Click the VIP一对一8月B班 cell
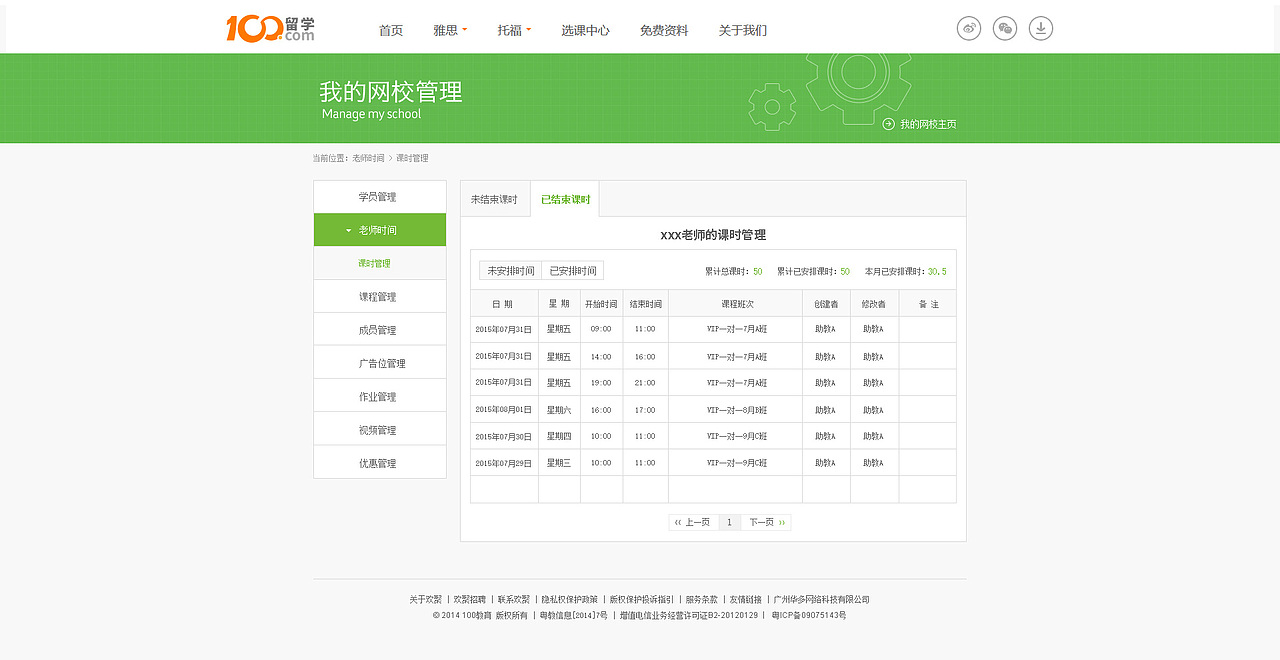This screenshot has width=1280, height=660. [x=736, y=409]
